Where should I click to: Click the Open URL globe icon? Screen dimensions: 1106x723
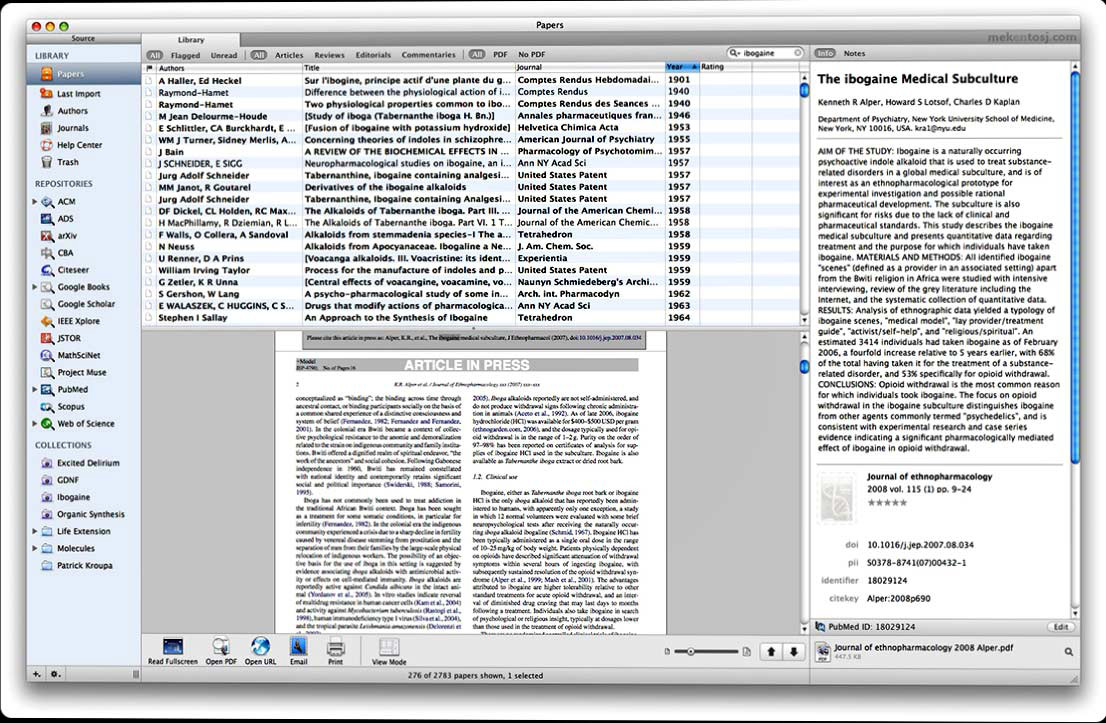(x=260, y=647)
